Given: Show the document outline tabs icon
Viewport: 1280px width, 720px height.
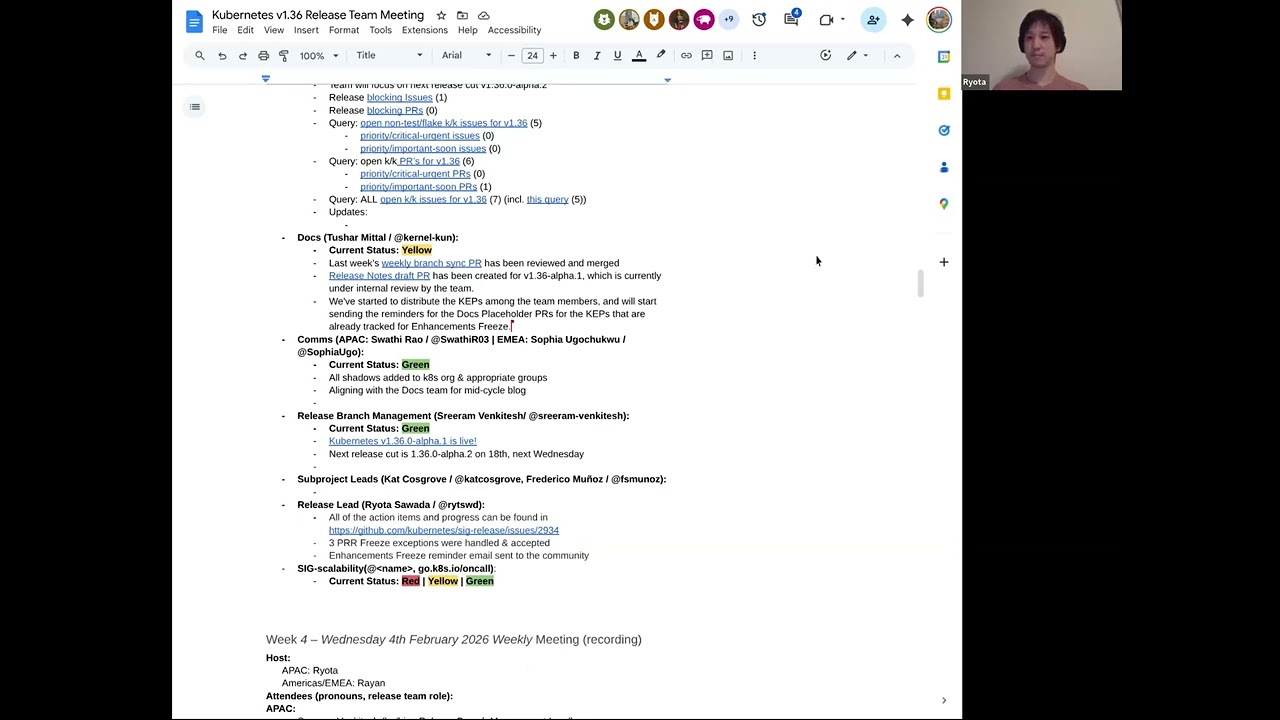Looking at the screenshot, I should point(194,107).
